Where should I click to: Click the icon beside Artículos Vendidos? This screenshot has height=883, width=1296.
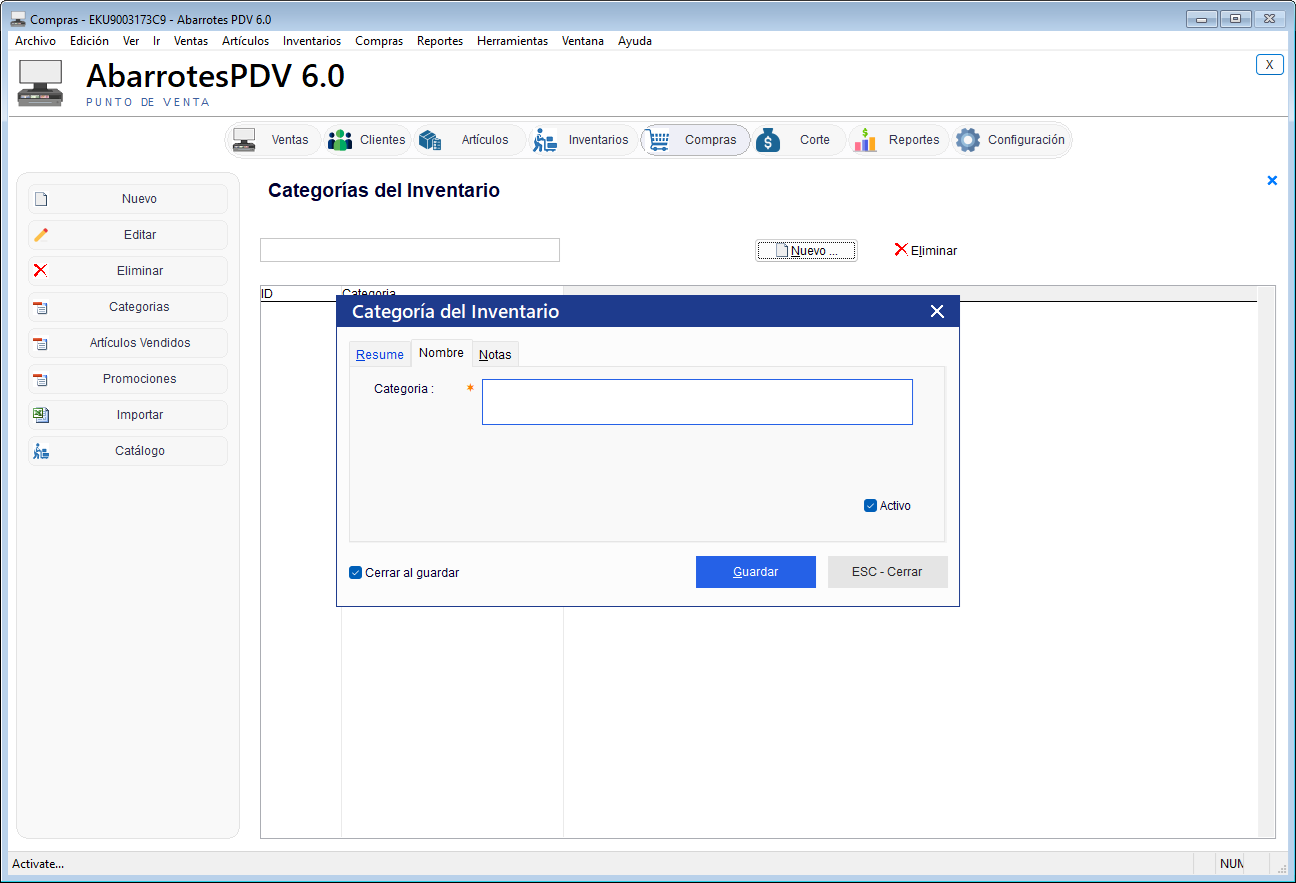41,343
